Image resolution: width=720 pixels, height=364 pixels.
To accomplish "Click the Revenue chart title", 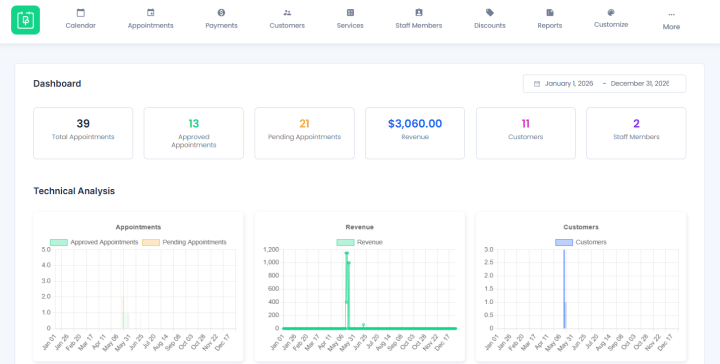I will tap(360, 227).
